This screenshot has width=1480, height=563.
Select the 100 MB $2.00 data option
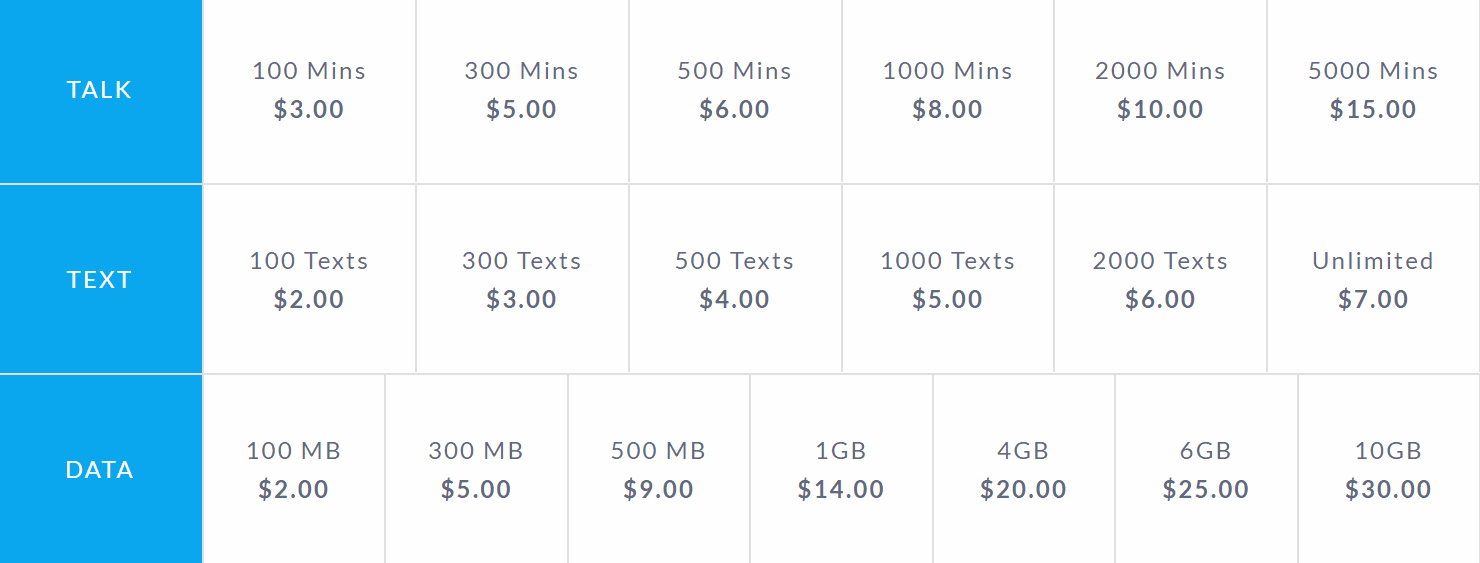tap(294, 469)
